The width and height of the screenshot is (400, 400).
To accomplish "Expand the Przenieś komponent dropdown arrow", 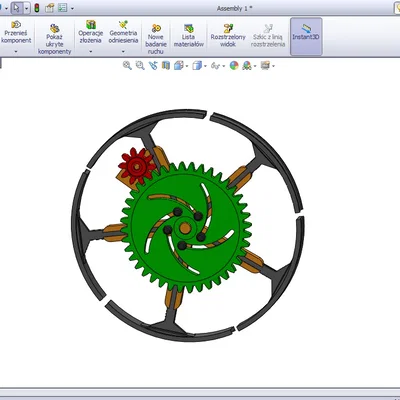I will click(16, 52).
